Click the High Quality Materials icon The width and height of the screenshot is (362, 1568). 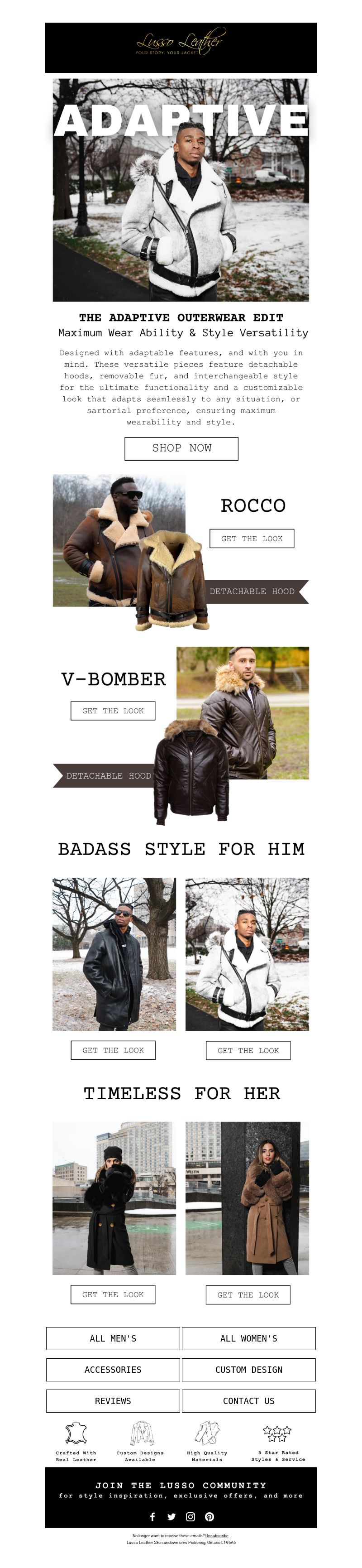[x=207, y=1433]
